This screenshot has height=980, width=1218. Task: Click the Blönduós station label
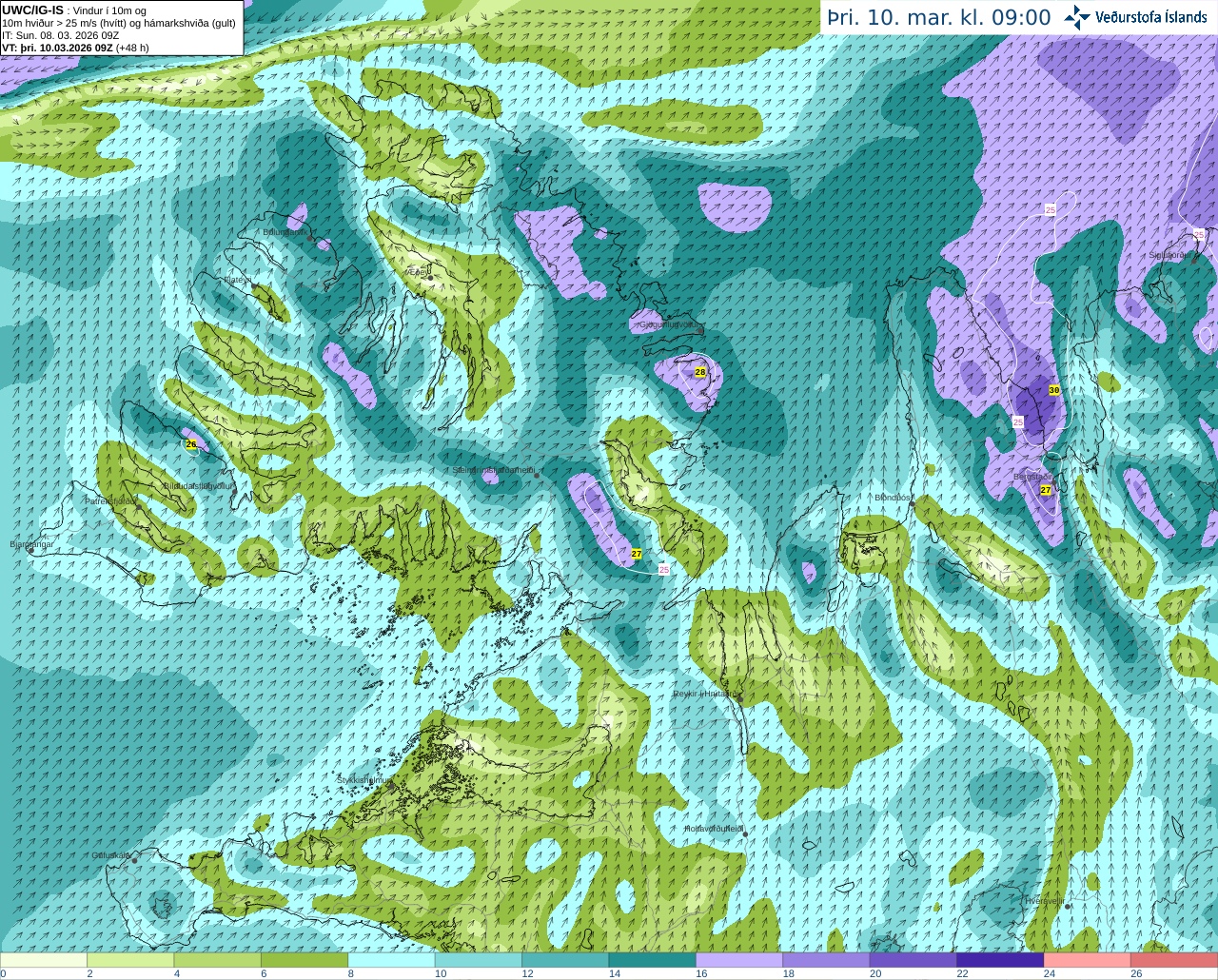(894, 498)
